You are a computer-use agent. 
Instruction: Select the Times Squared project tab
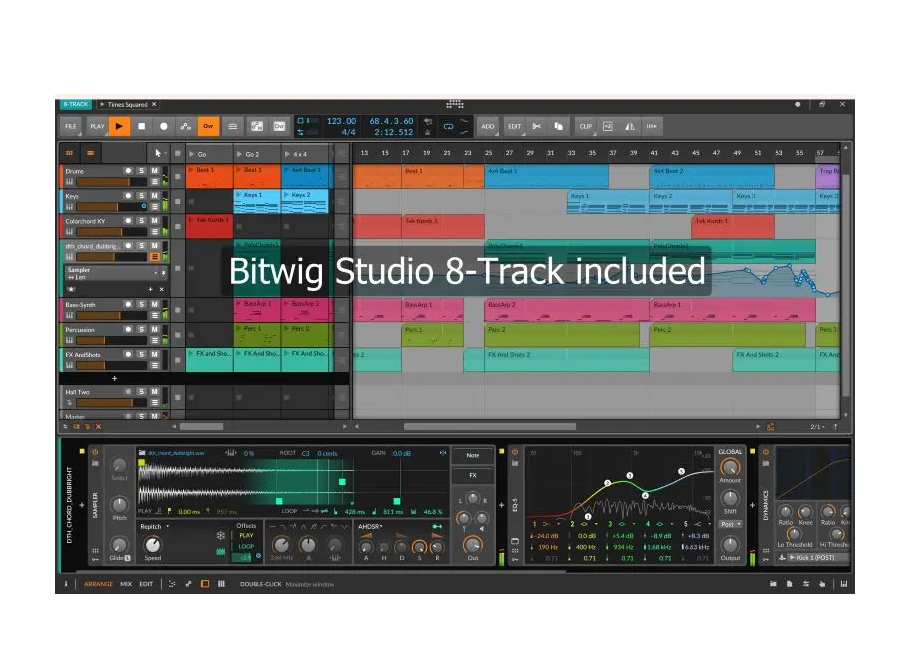click(126, 104)
